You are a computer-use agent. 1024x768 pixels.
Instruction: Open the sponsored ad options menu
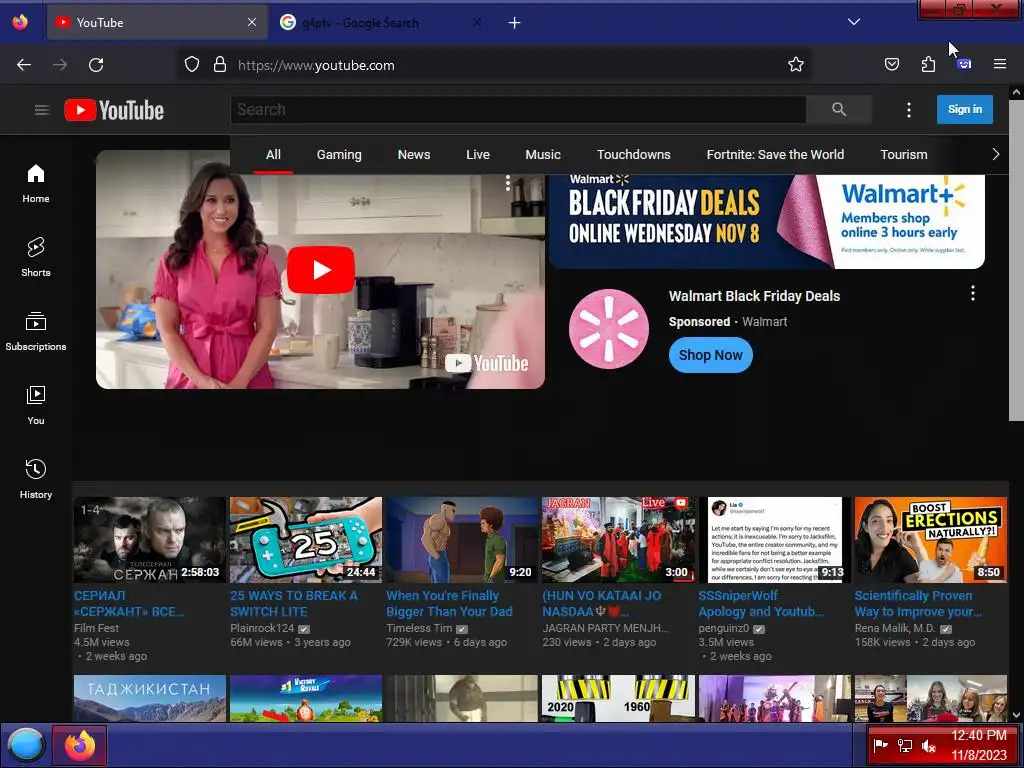972,293
